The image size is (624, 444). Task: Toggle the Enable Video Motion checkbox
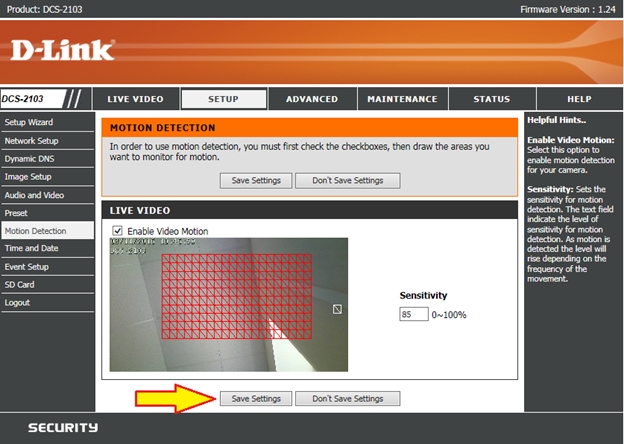(117, 231)
